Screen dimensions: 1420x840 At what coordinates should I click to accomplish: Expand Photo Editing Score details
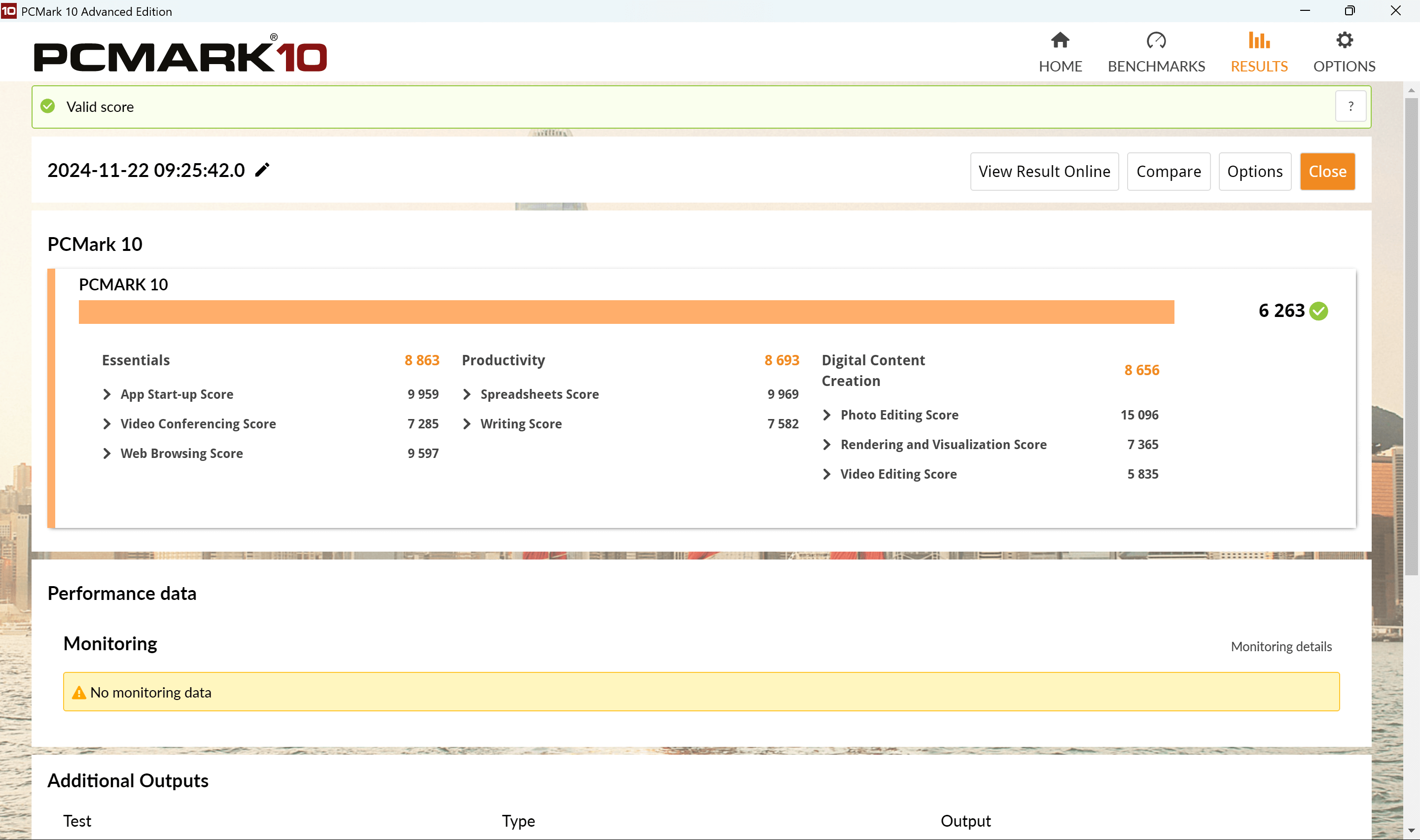[x=826, y=415]
